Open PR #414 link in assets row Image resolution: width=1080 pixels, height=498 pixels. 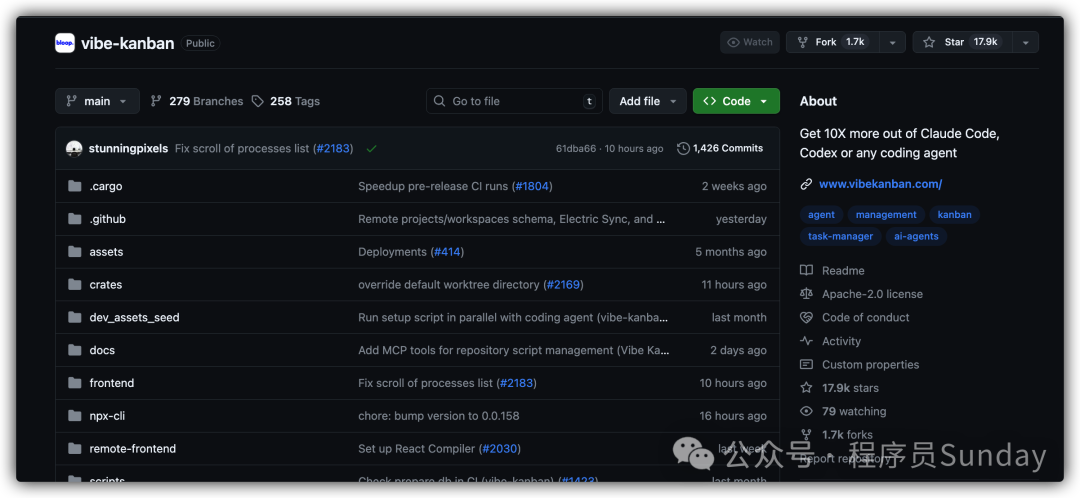pos(447,252)
